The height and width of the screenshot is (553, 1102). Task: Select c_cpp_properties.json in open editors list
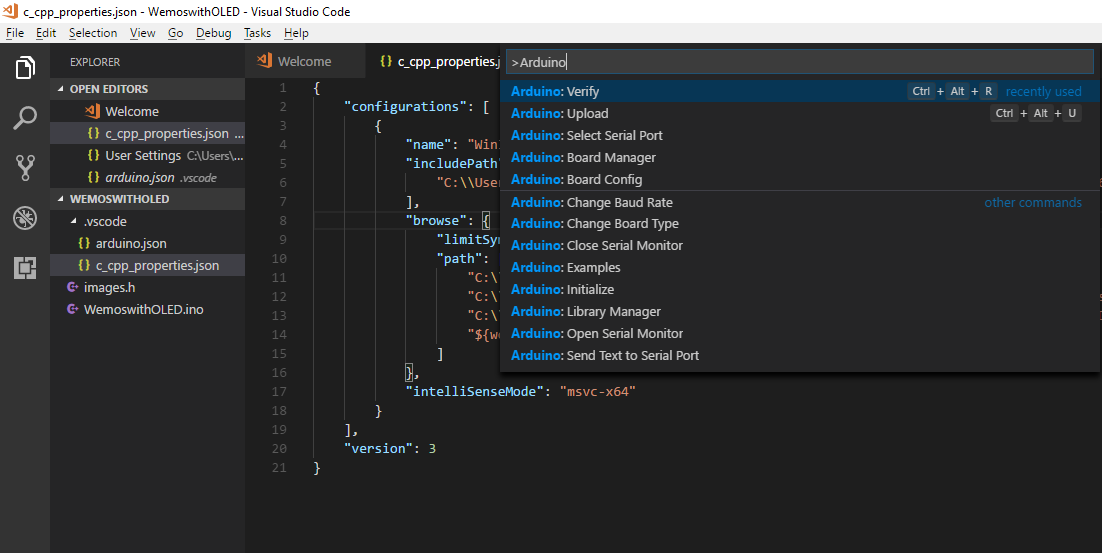click(x=148, y=134)
